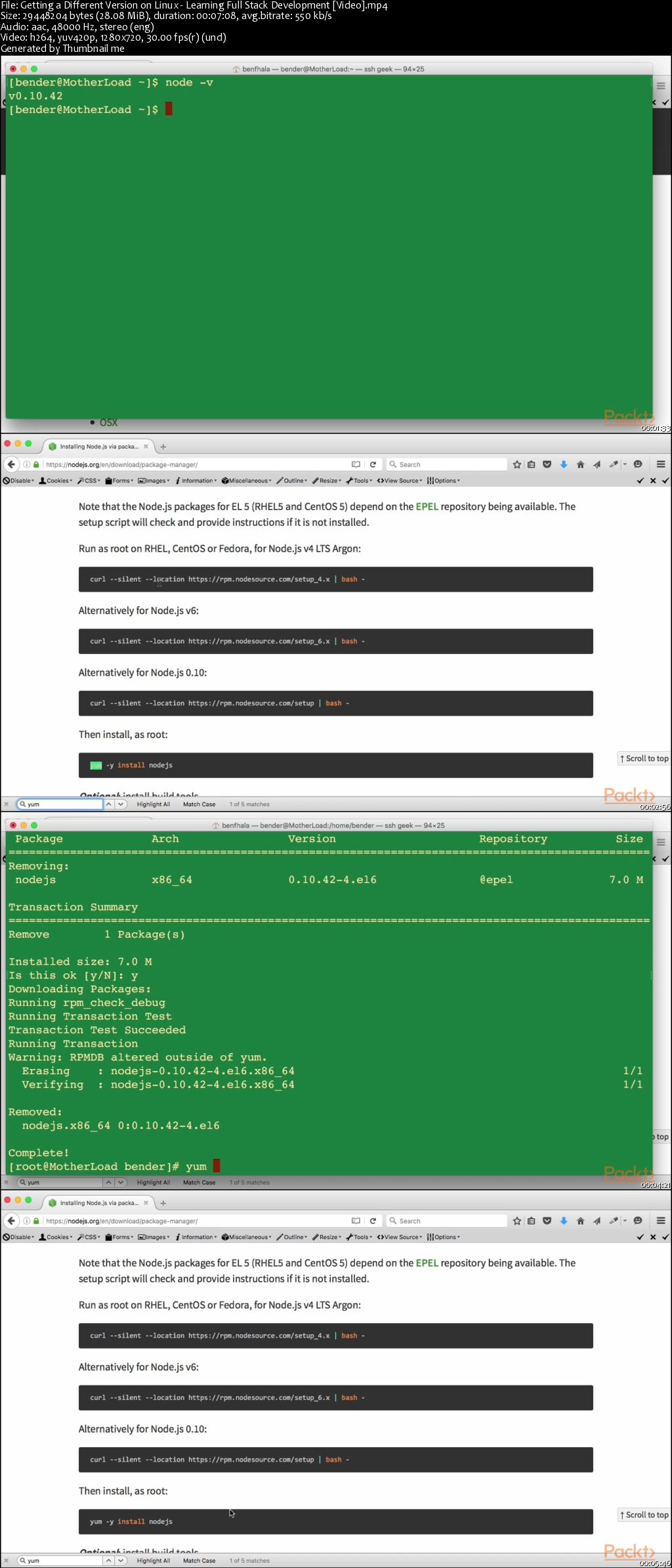The height and width of the screenshot is (1568, 672).
Task: Expand the Images dropdown in the 00:02:56 frame
Action: pos(154,481)
